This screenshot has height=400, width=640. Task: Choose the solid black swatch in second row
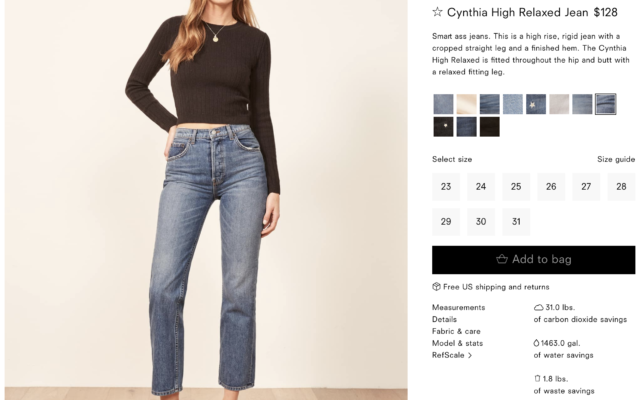[x=489, y=127]
